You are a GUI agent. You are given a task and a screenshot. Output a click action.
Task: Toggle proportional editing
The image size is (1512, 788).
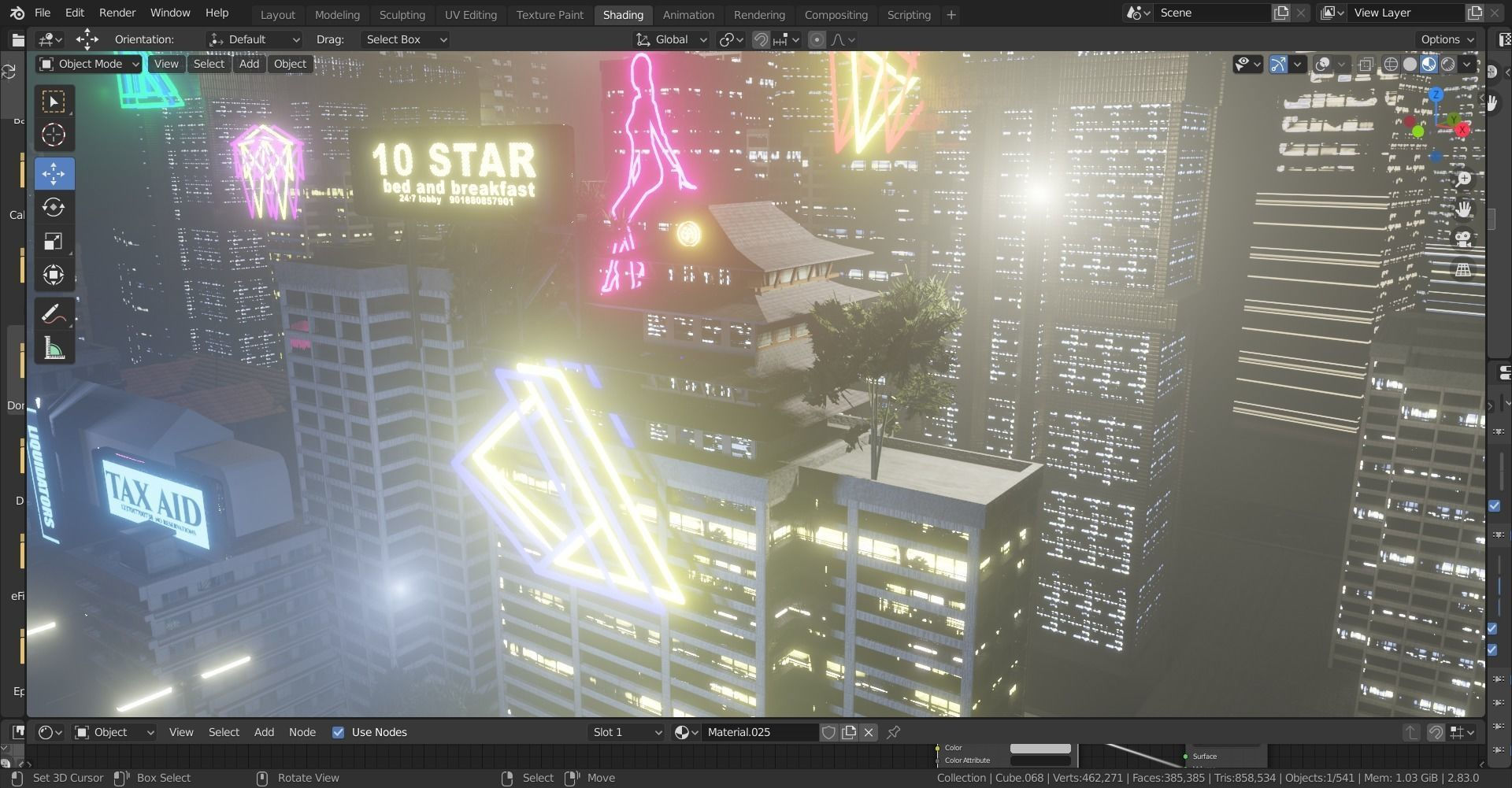[817, 39]
